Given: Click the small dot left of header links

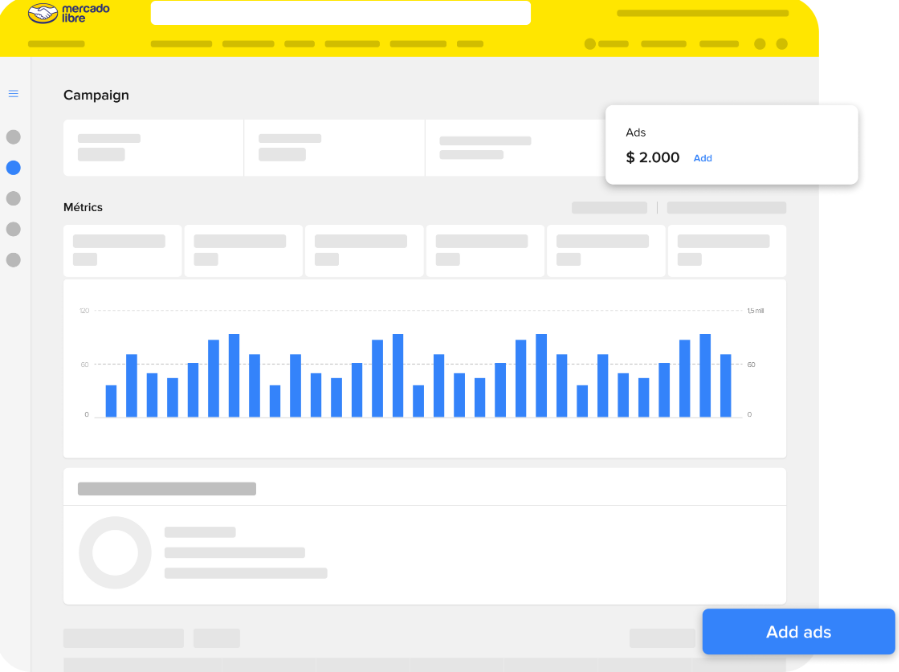Looking at the screenshot, I should pyautogui.click(x=590, y=44).
